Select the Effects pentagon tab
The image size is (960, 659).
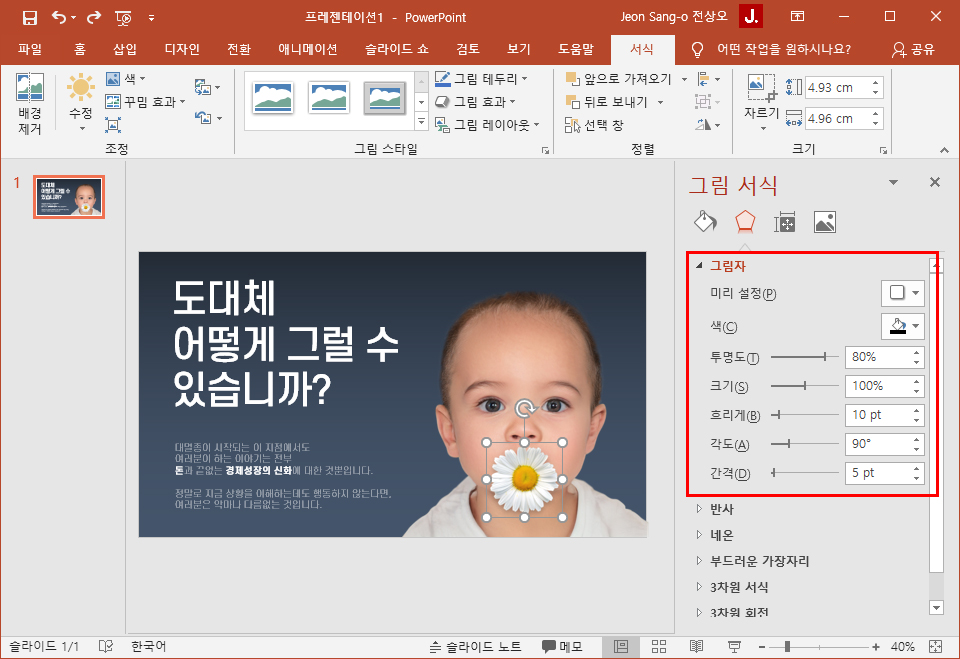[x=744, y=222]
